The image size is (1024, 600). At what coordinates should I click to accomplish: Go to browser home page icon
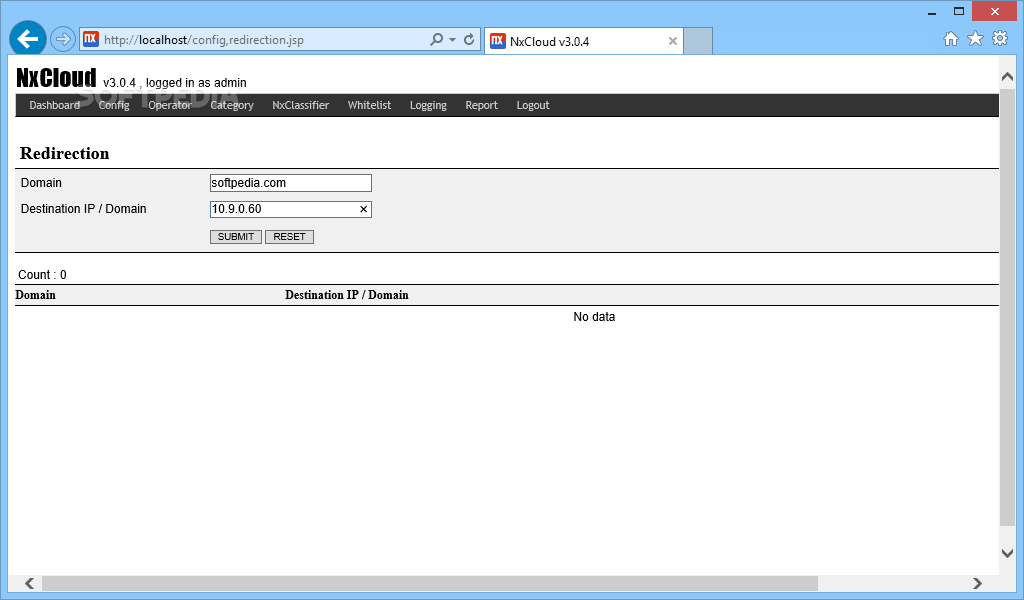(x=951, y=39)
